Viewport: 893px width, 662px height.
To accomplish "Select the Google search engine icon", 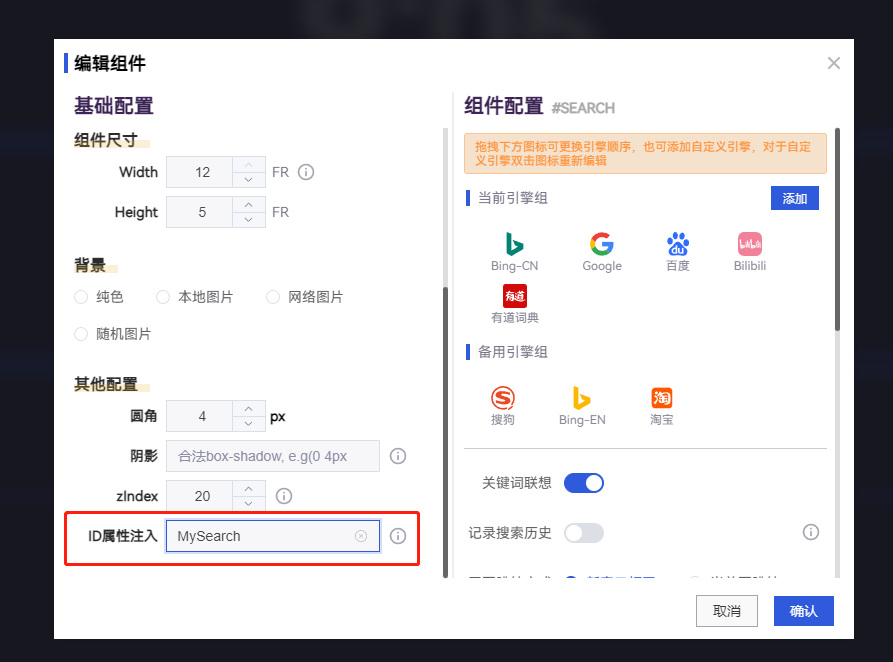I will (x=602, y=243).
